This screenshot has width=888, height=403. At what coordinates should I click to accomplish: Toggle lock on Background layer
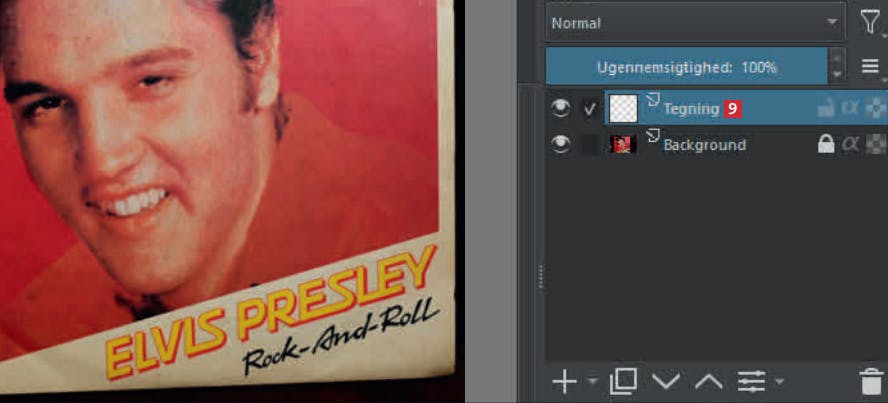click(826, 144)
